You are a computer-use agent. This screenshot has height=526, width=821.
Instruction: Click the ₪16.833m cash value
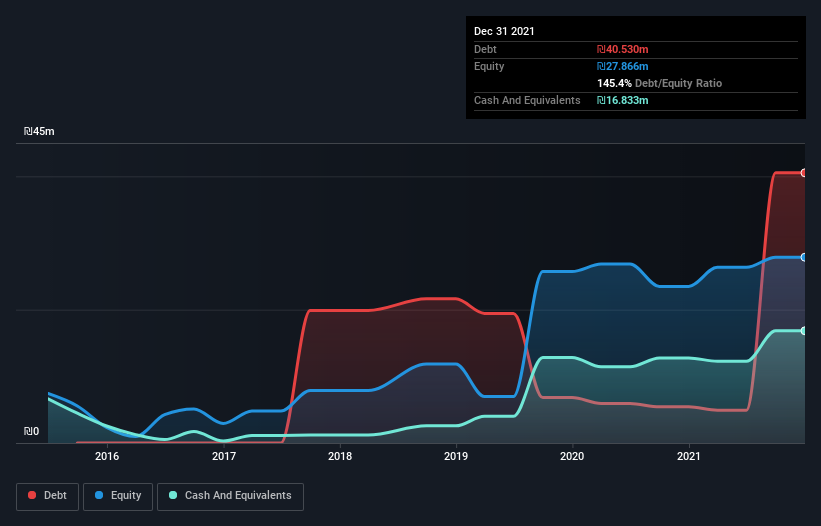623,100
